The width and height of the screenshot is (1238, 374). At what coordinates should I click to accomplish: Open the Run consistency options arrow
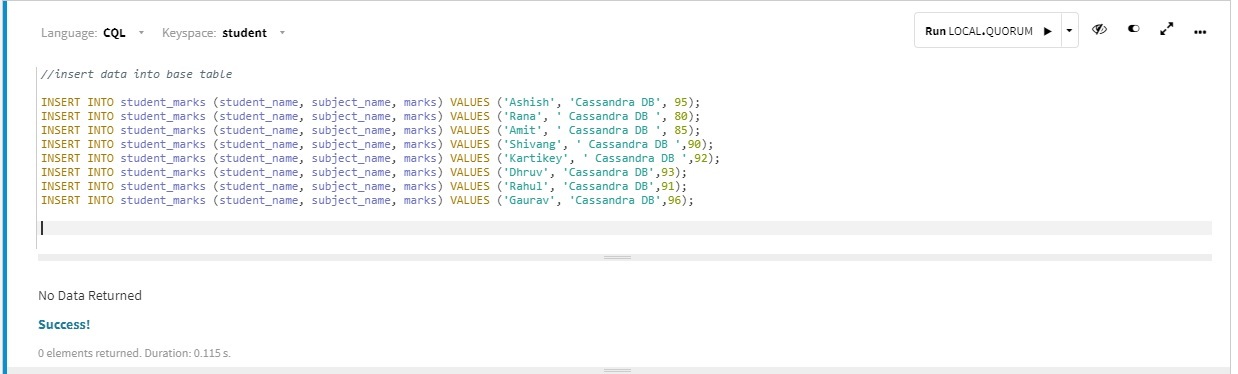1069,31
